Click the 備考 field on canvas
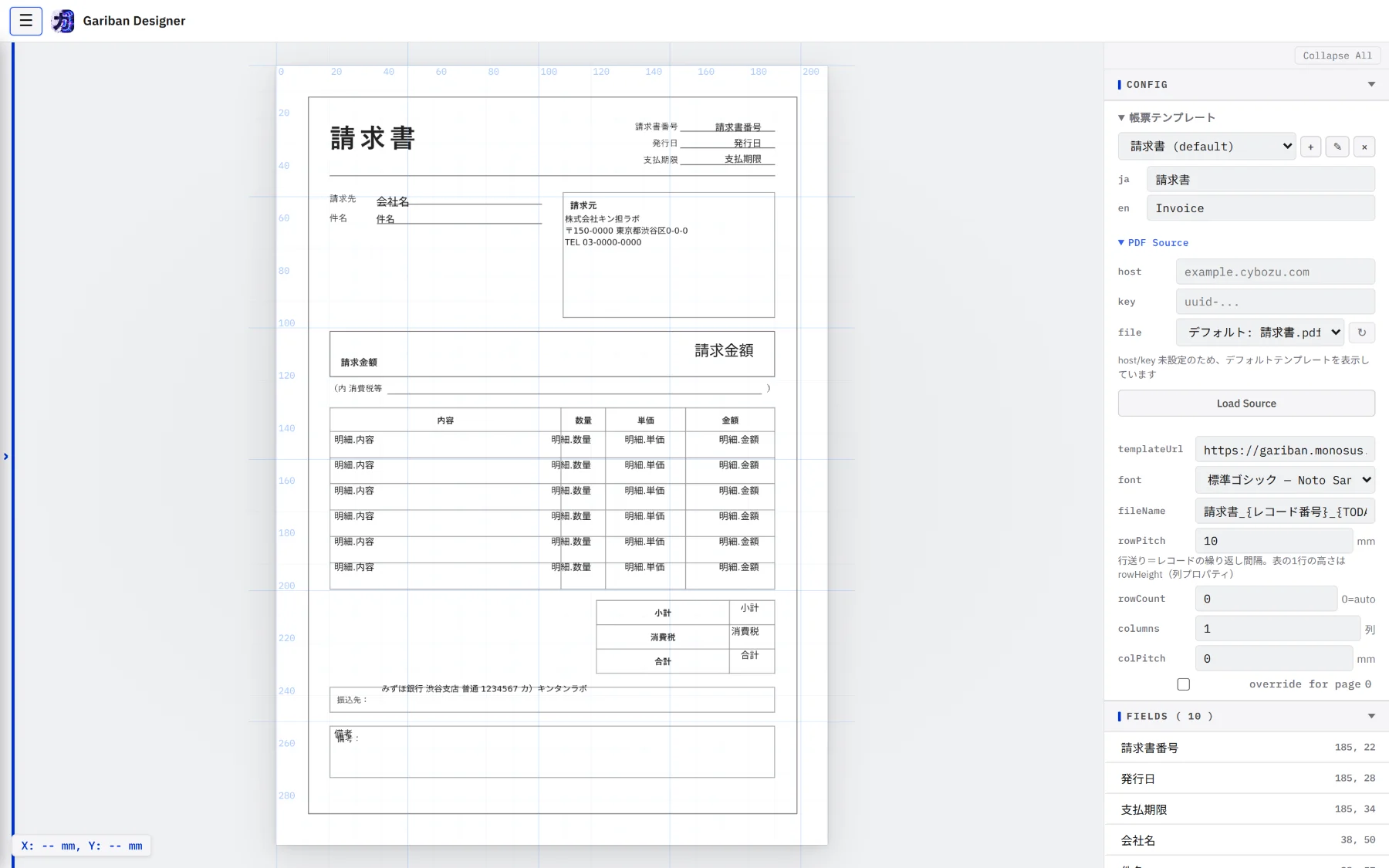1389x868 pixels. click(x=343, y=735)
